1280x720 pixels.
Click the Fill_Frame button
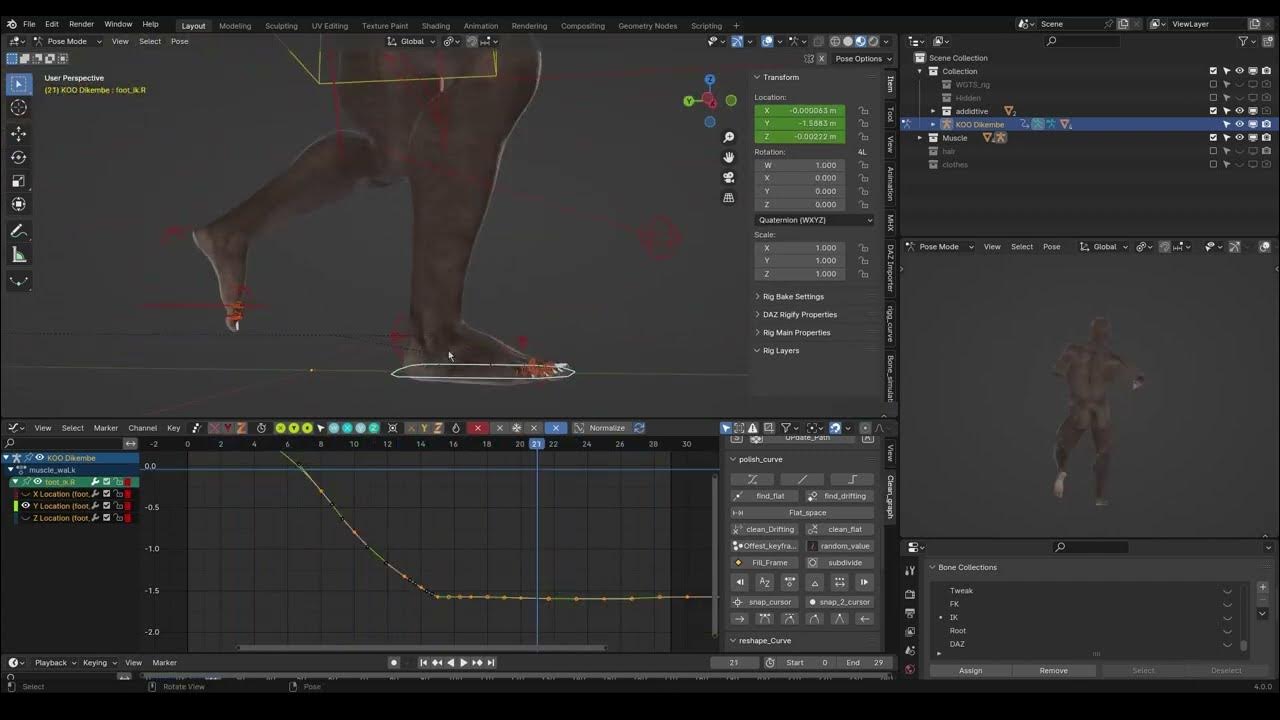tap(765, 563)
